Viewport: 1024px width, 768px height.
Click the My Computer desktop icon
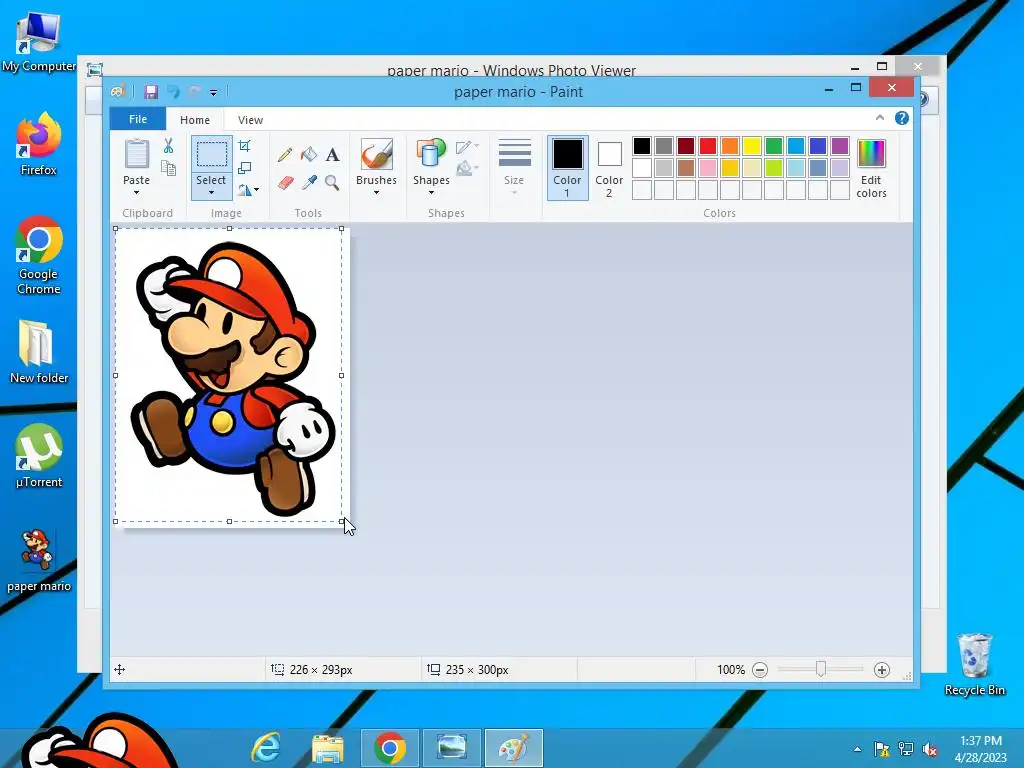pyautogui.click(x=39, y=40)
